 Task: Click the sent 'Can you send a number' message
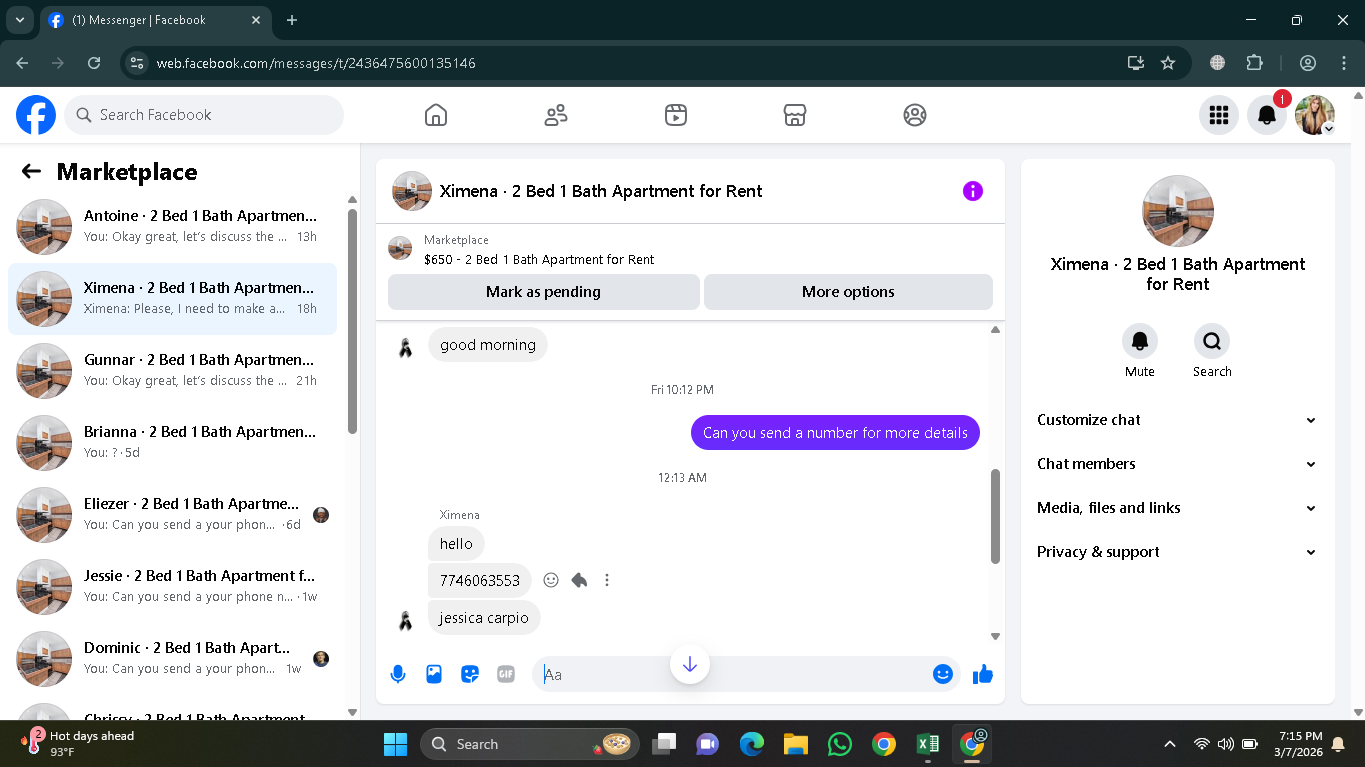(835, 433)
